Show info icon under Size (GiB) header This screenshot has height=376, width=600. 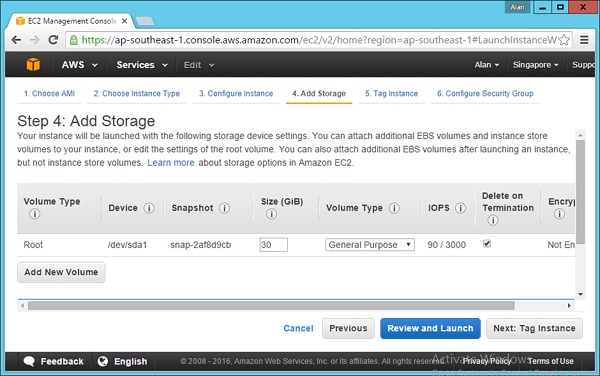tap(271, 214)
